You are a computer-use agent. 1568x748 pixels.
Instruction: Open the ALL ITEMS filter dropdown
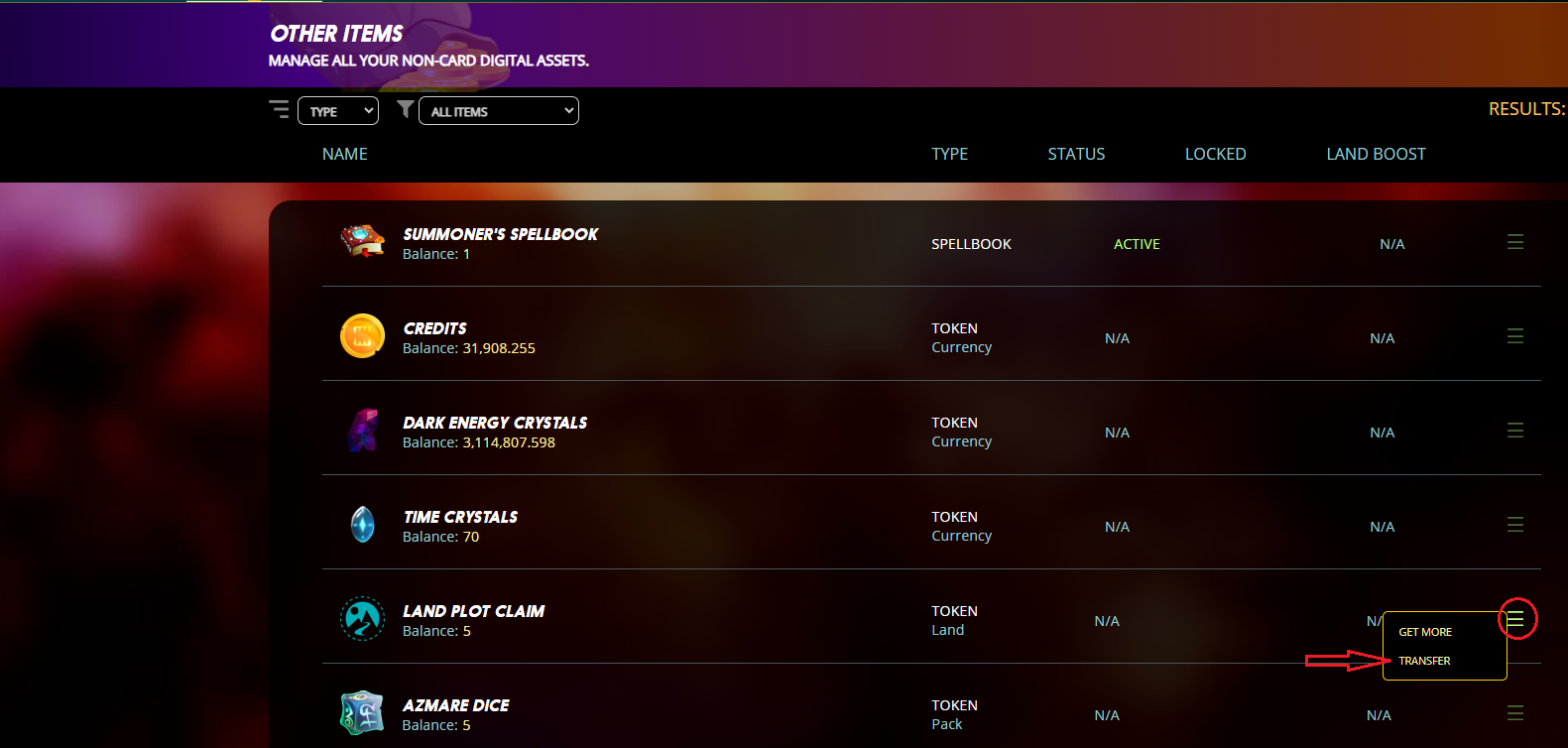499,111
